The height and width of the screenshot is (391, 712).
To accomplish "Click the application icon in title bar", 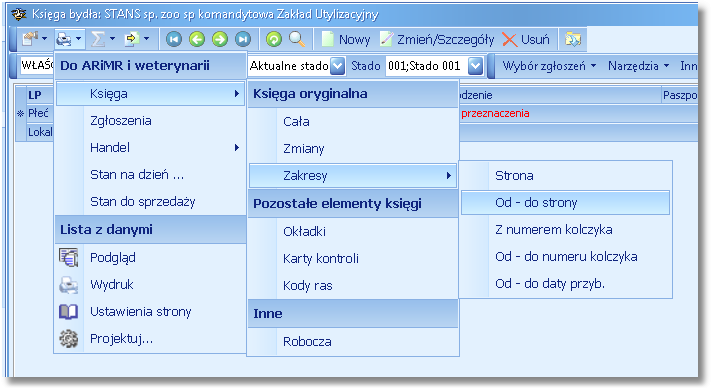I will 19,14.
